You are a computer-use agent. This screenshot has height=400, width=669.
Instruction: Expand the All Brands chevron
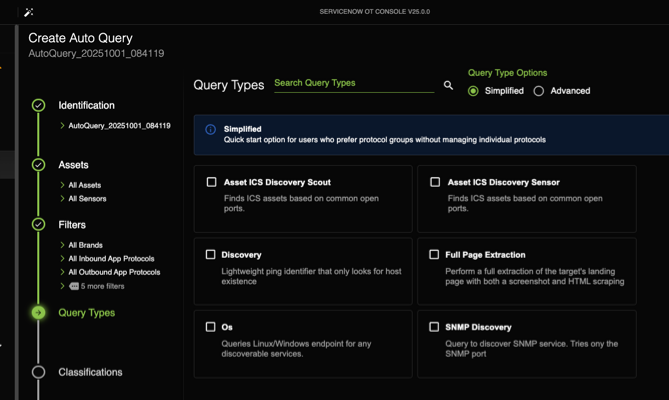[62, 245]
